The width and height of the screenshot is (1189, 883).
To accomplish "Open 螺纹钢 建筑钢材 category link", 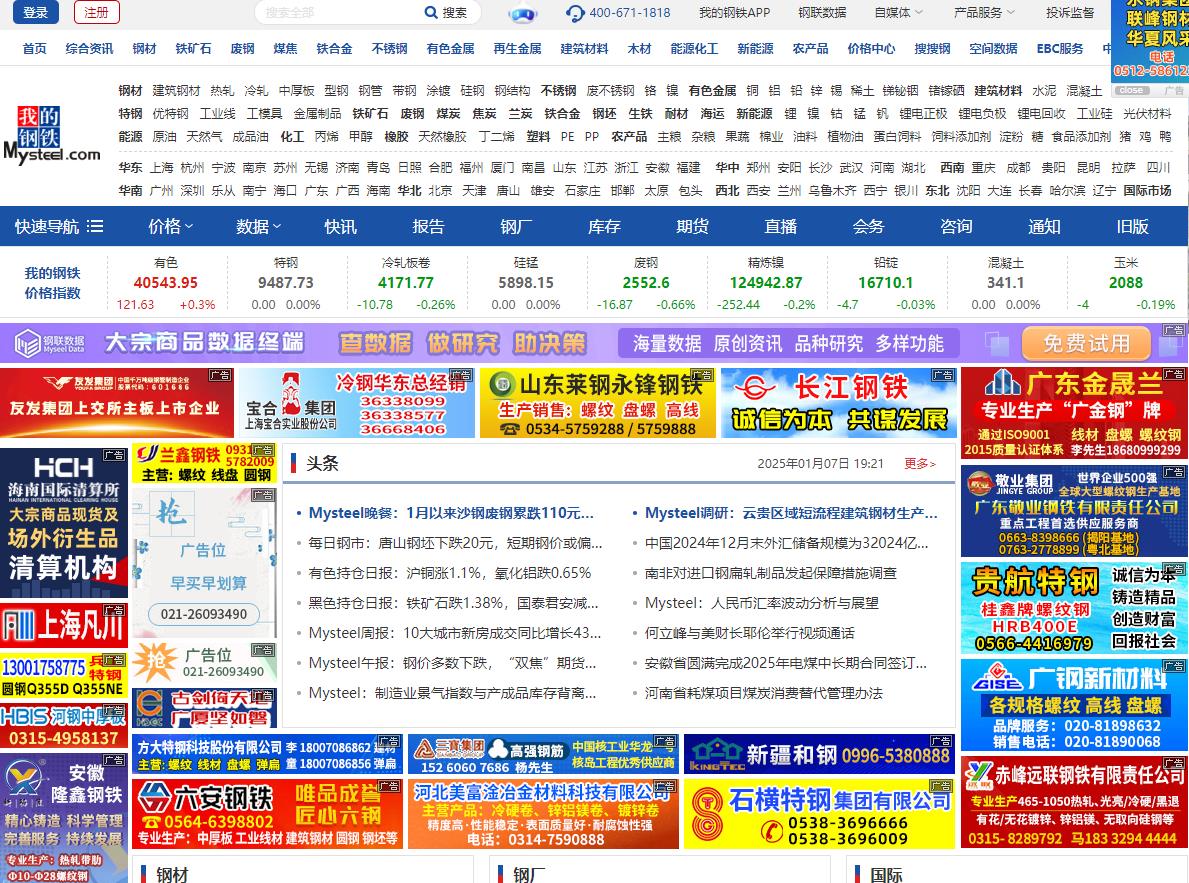I will (x=177, y=90).
